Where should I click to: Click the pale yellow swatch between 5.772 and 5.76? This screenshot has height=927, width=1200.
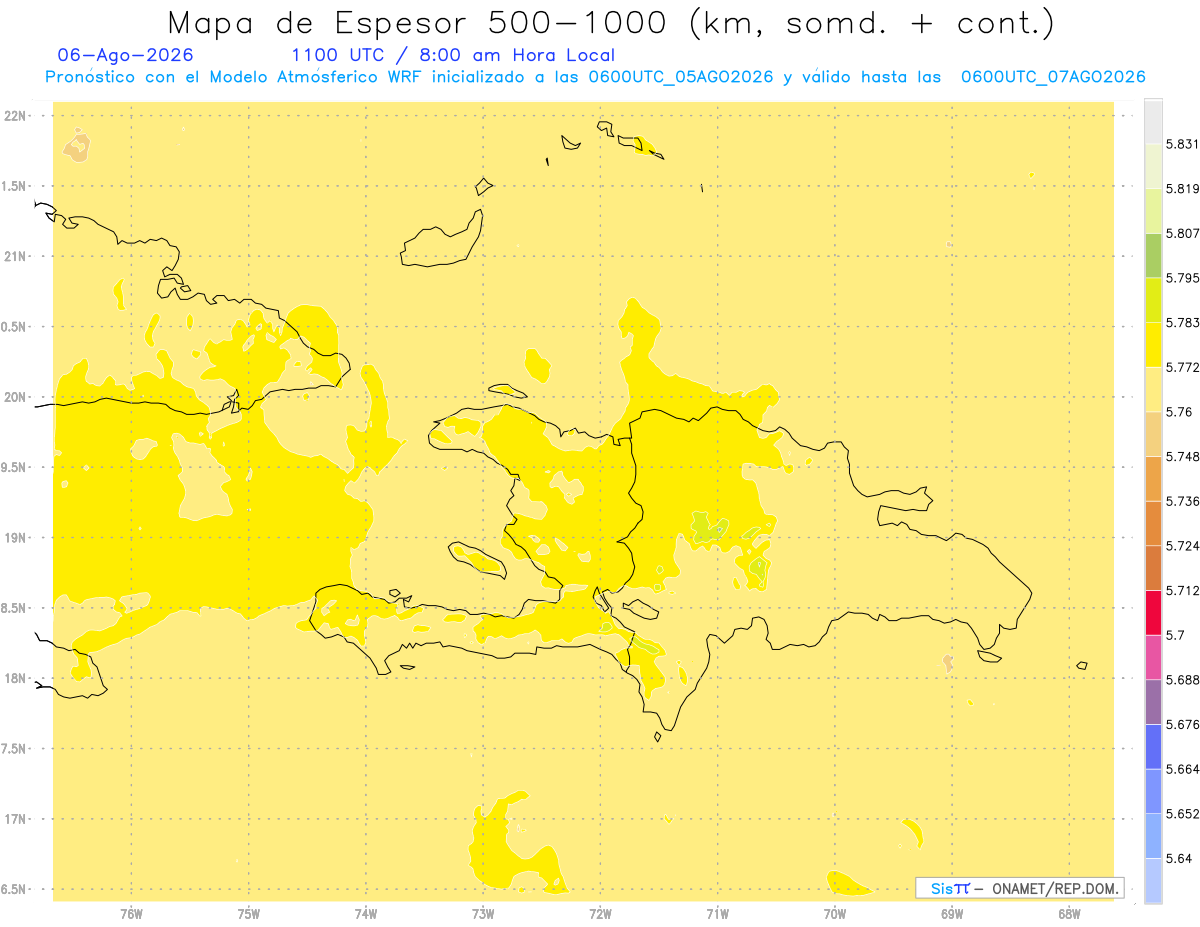coord(1153,389)
